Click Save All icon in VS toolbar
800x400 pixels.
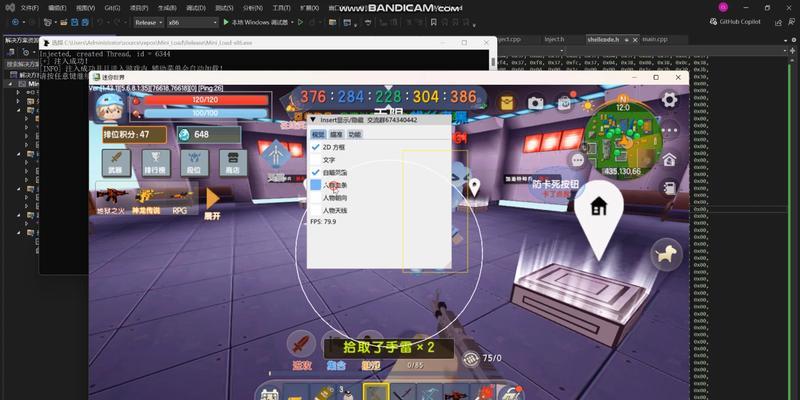pos(85,22)
